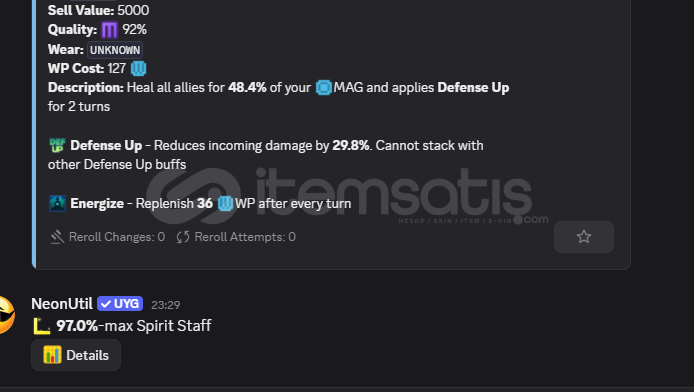Click the 23:29 message timestamp
This screenshot has height=392, width=694.
tap(166, 305)
